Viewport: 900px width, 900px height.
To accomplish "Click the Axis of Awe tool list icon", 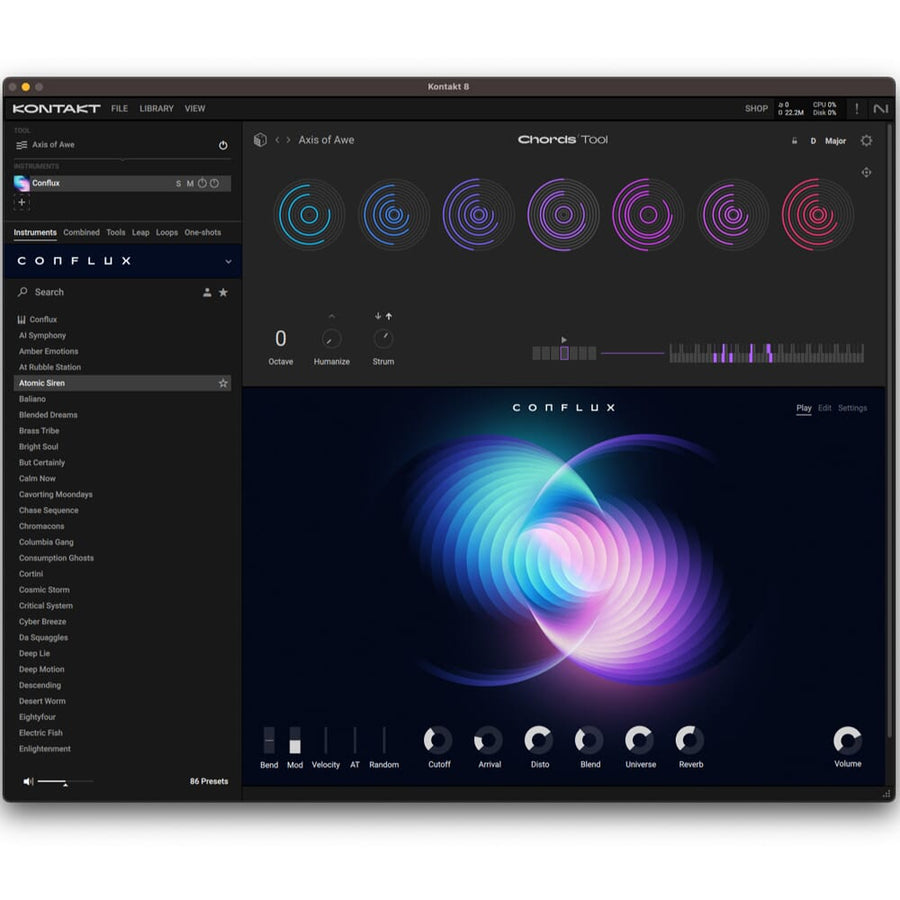I will coord(22,145).
